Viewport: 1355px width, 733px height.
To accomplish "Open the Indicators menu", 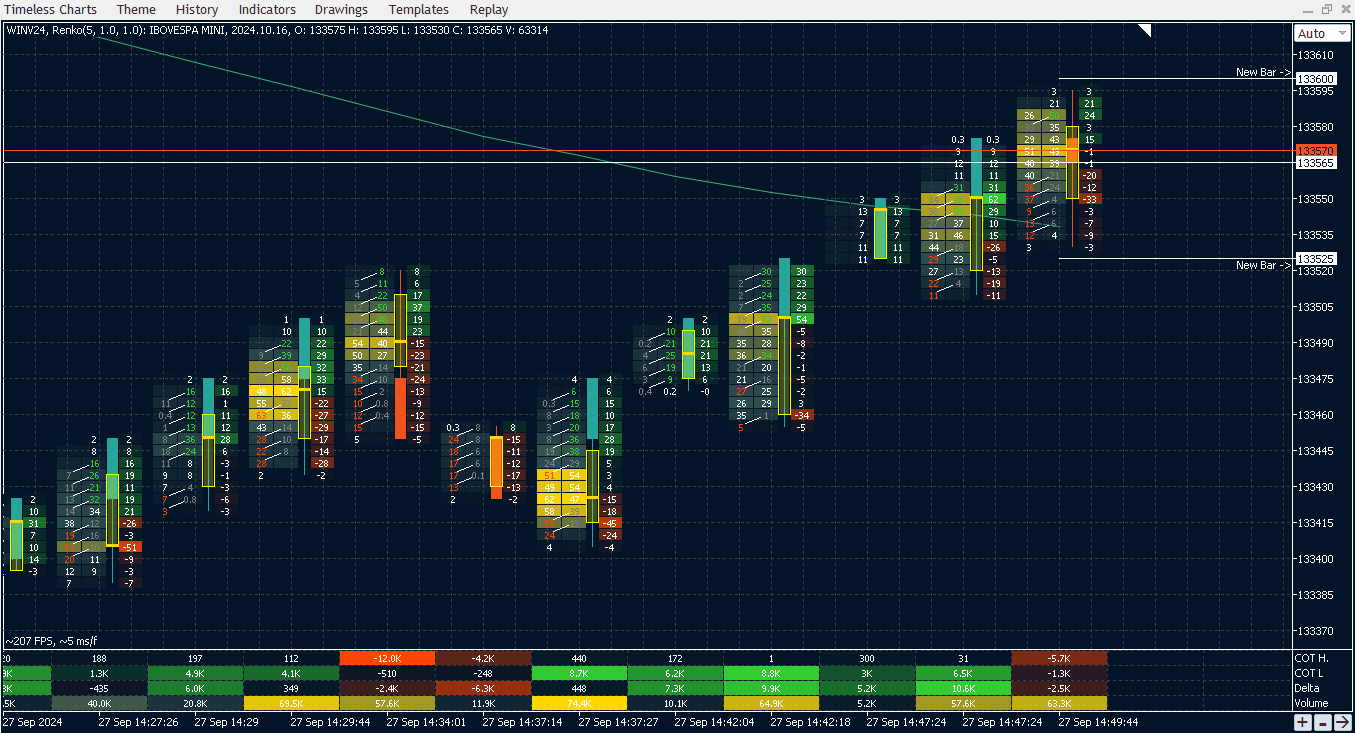I will (x=267, y=9).
